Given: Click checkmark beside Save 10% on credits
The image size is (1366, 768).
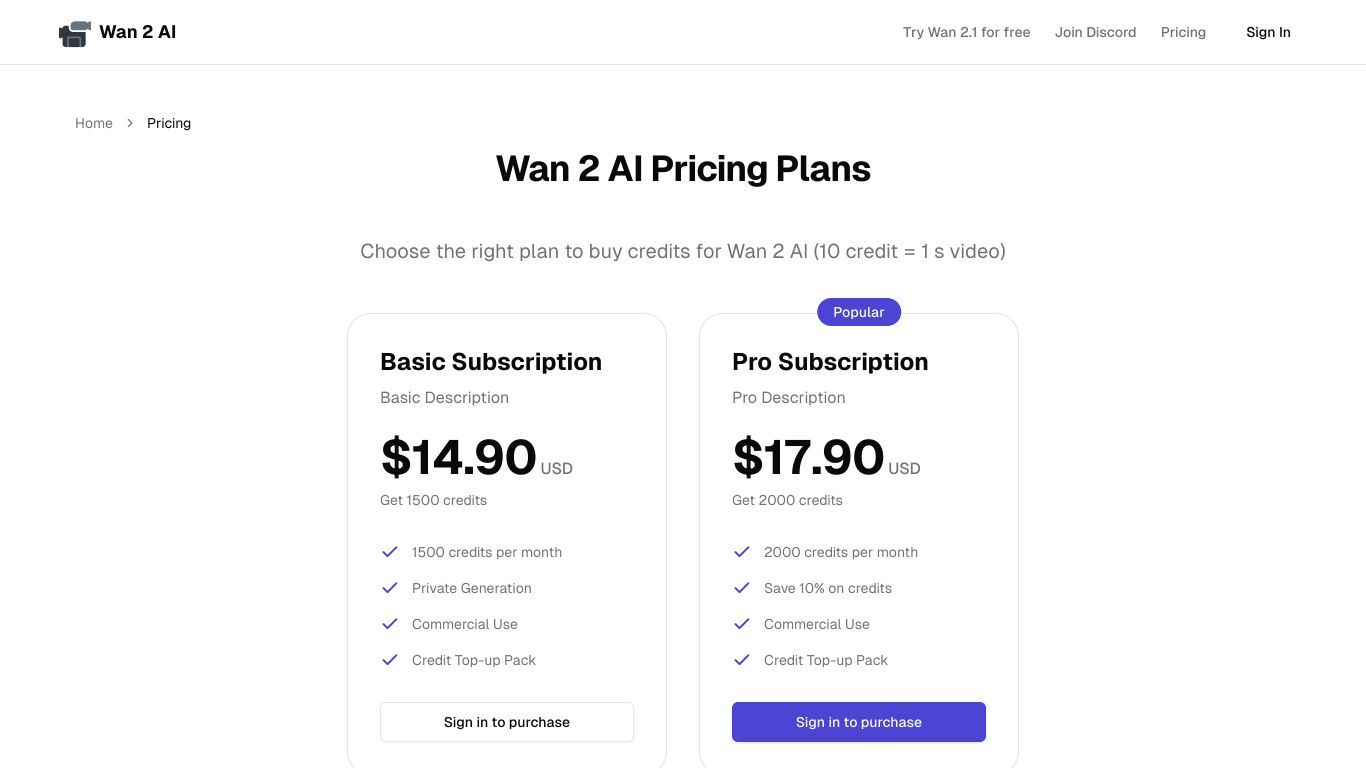Looking at the screenshot, I should (x=742, y=588).
